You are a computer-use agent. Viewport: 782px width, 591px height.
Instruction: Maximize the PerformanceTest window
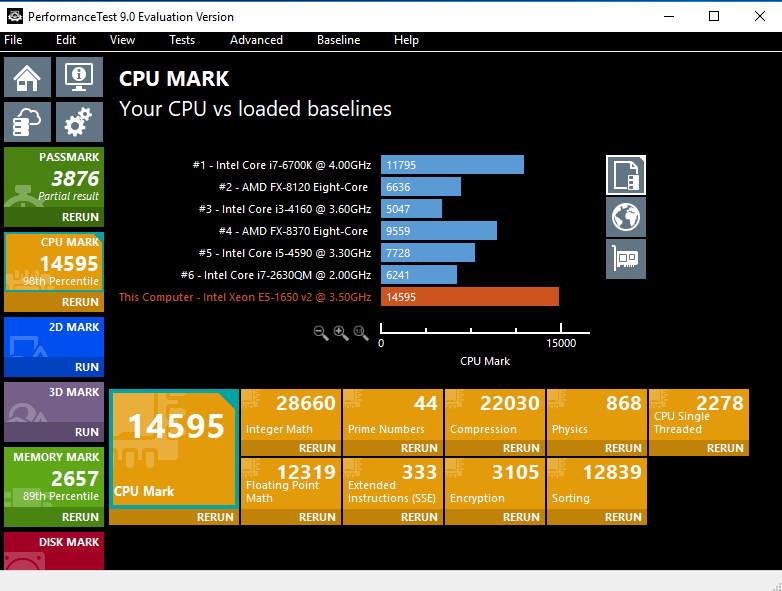714,16
